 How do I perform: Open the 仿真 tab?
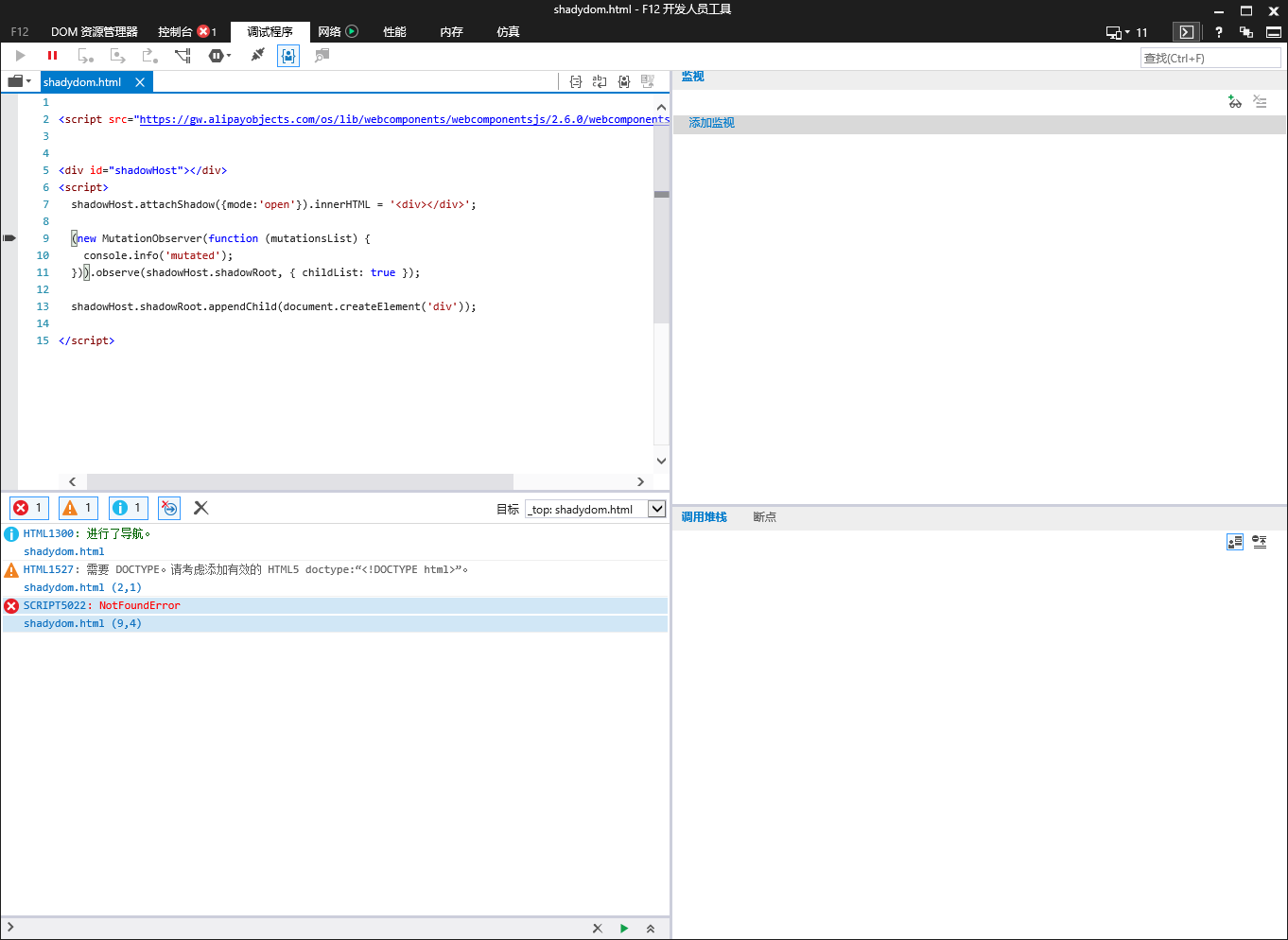(508, 31)
